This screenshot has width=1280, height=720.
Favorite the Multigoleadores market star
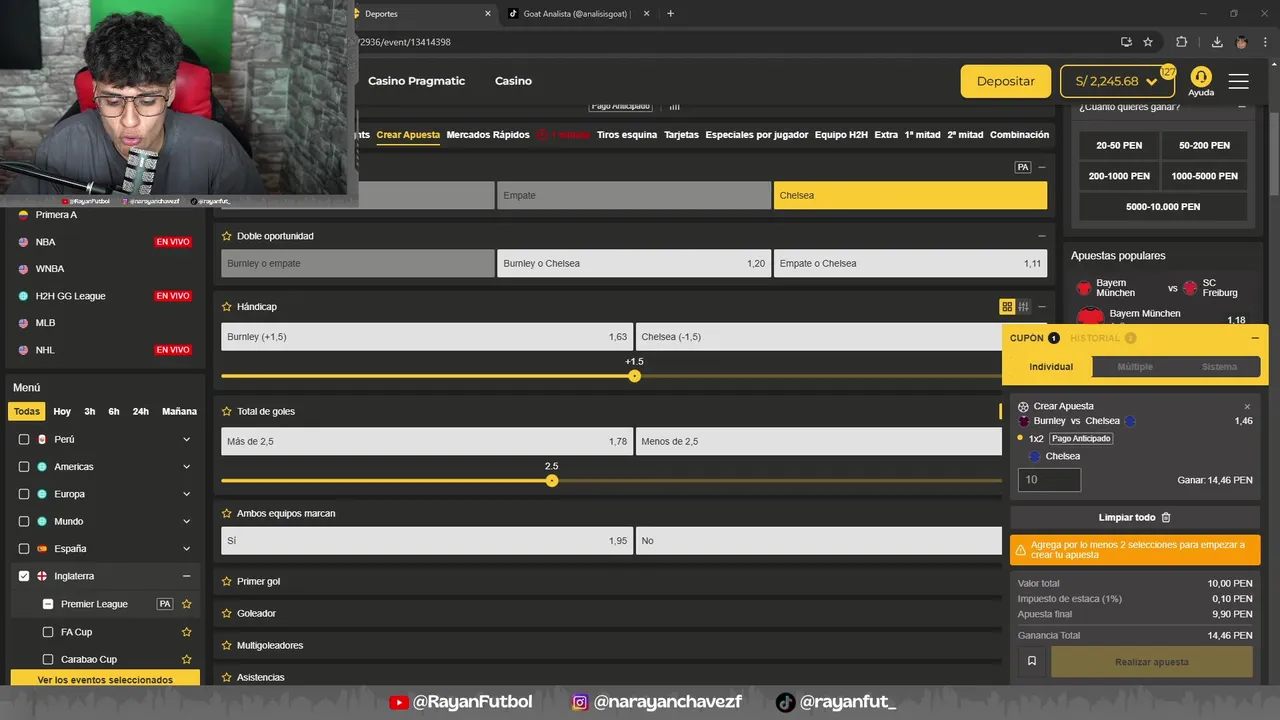(227, 645)
